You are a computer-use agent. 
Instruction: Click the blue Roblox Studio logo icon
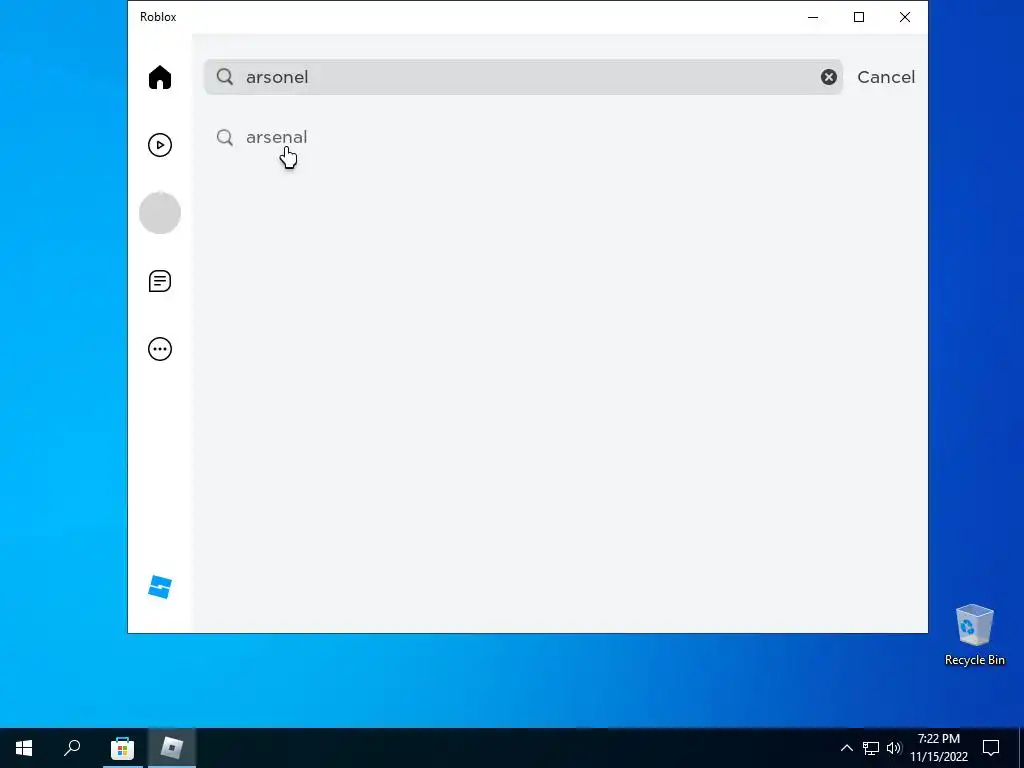(160, 586)
